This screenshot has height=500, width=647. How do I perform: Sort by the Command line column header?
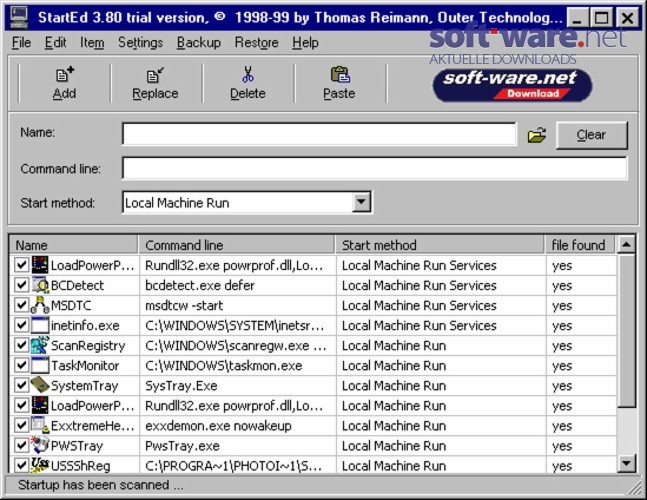click(236, 245)
